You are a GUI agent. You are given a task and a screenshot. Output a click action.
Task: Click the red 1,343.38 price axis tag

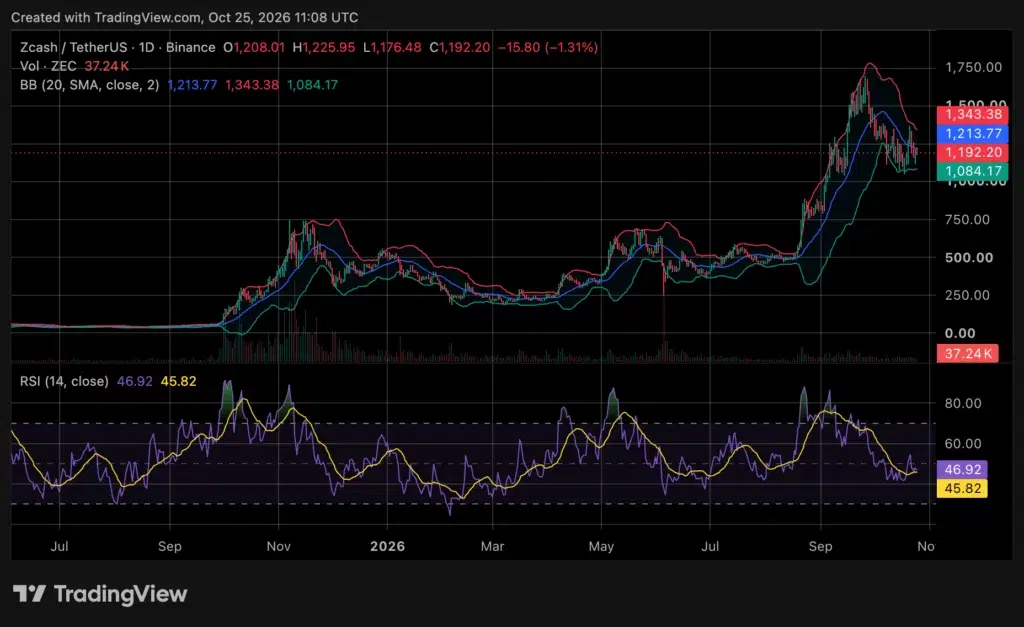tap(972, 114)
